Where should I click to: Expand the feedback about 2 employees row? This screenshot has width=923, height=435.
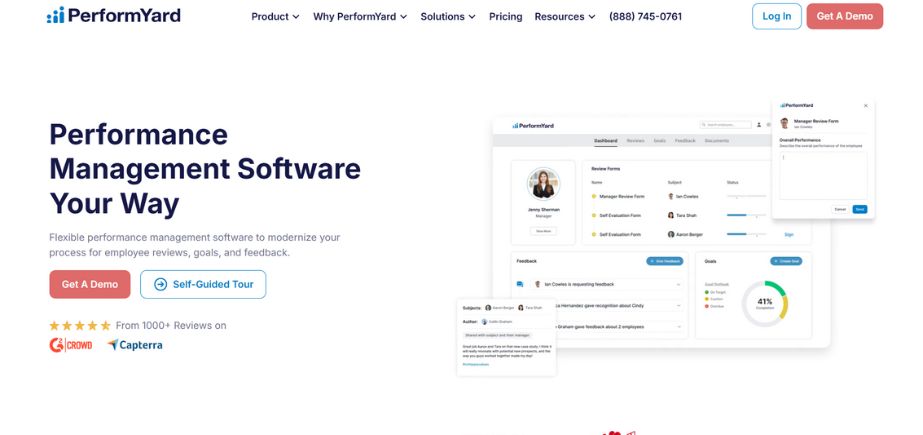pyautogui.click(x=678, y=327)
